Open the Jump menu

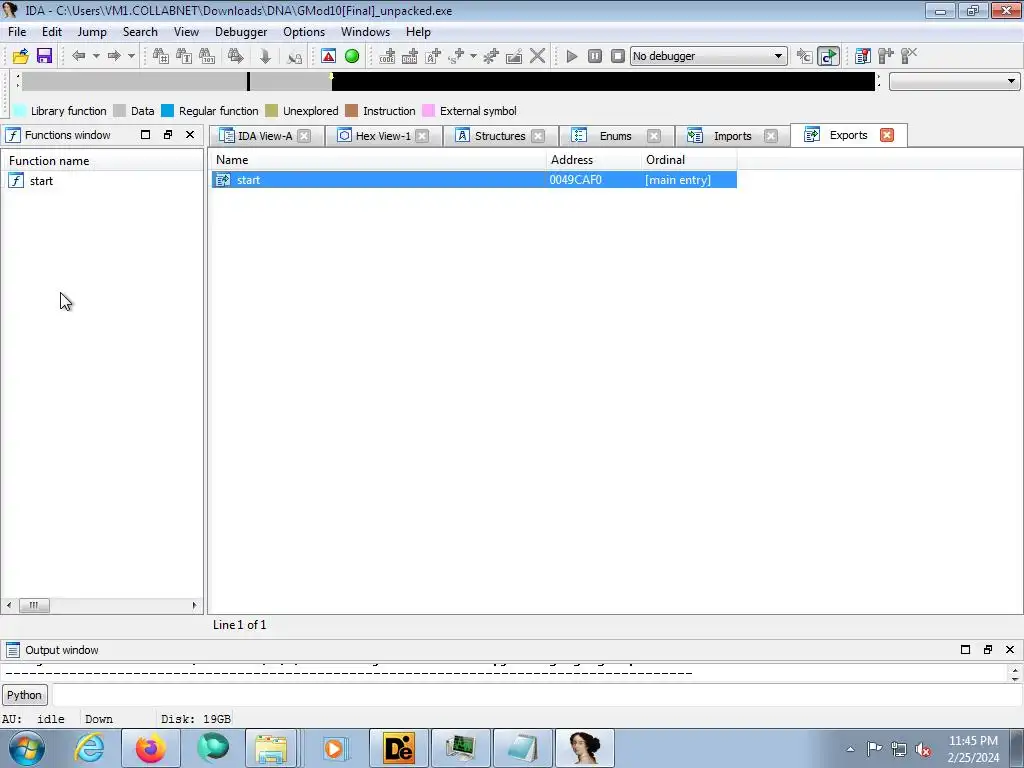point(92,32)
